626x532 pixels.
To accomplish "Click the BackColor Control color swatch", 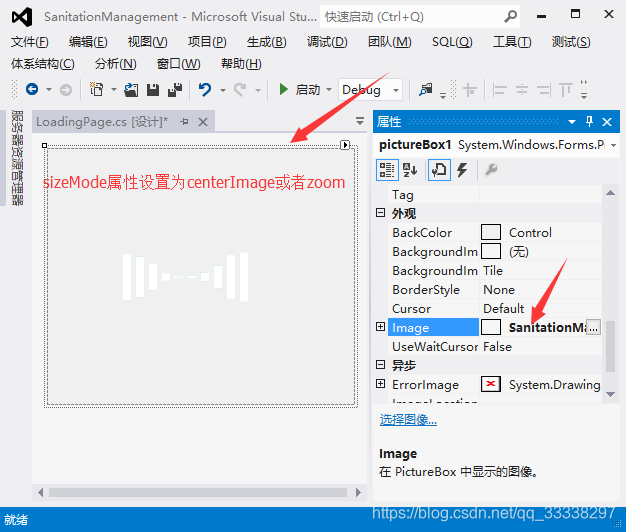I will click(491, 232).
